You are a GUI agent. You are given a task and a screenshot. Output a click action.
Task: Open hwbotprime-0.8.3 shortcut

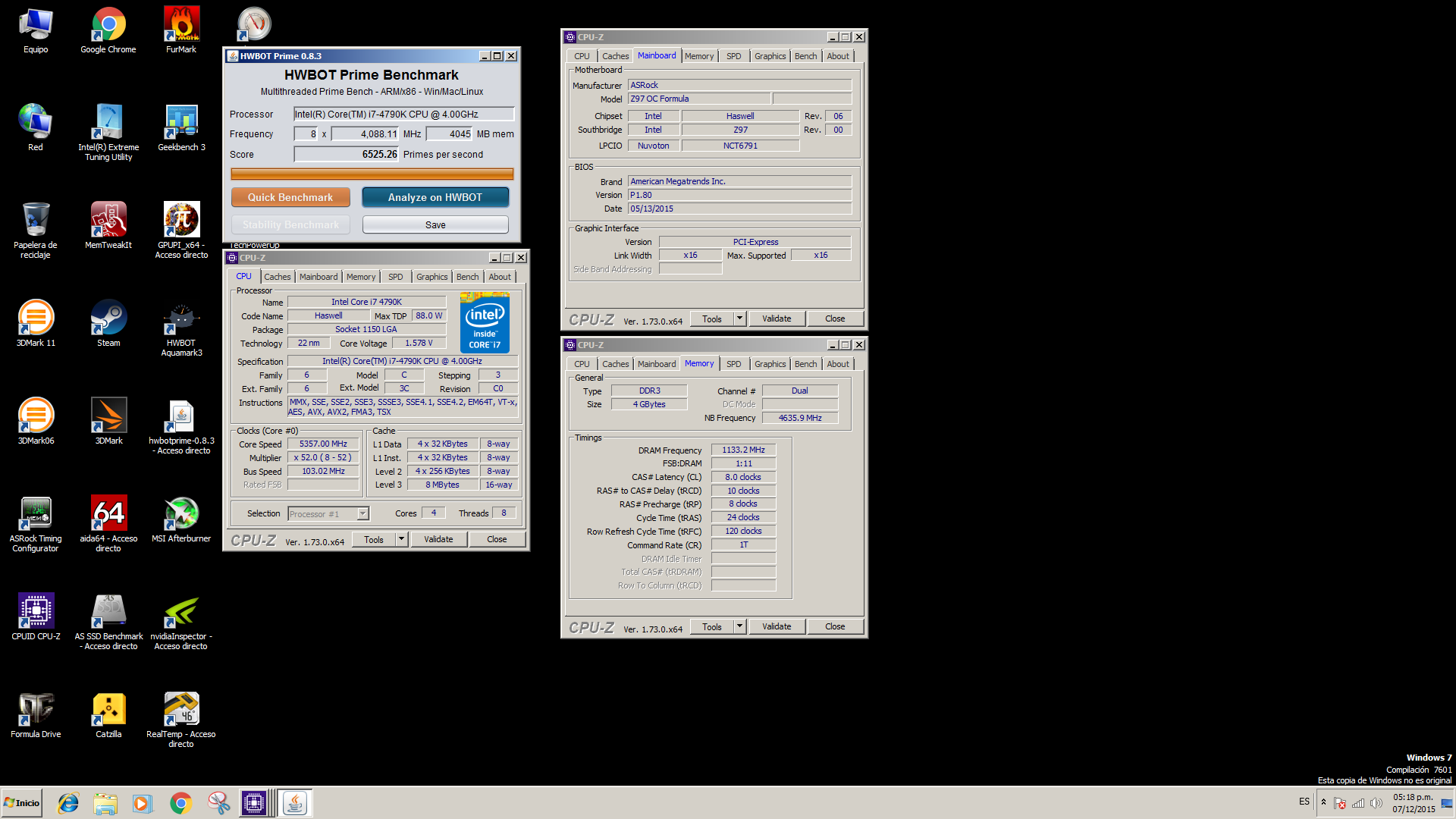point(181,425)
